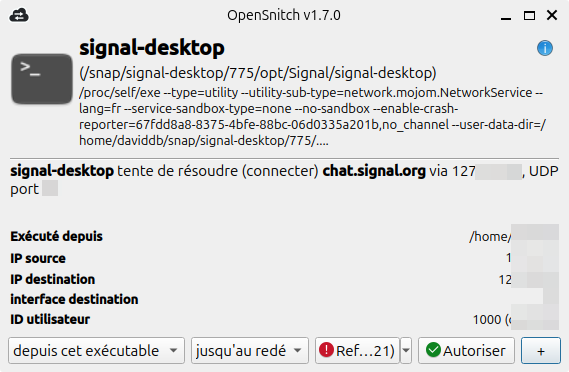Close the OpenSnitch prompt window
This screenshot has height=372, width=569.
tap(552, 15)
